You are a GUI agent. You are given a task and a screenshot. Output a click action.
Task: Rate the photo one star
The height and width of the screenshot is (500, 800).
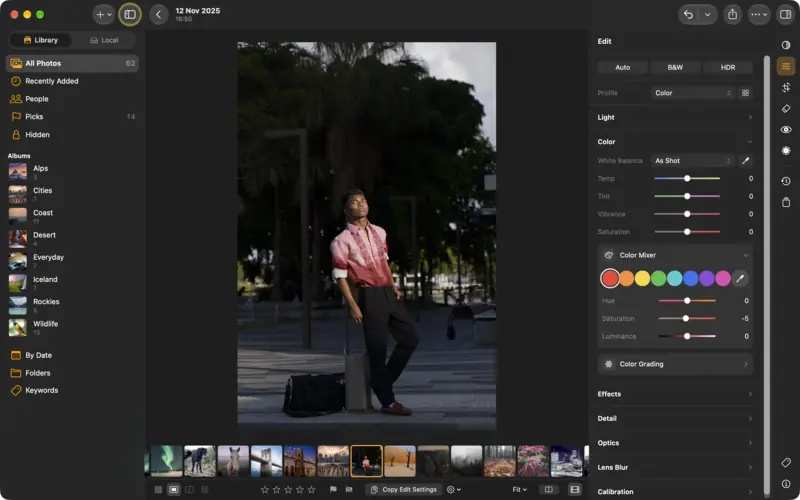264,489
